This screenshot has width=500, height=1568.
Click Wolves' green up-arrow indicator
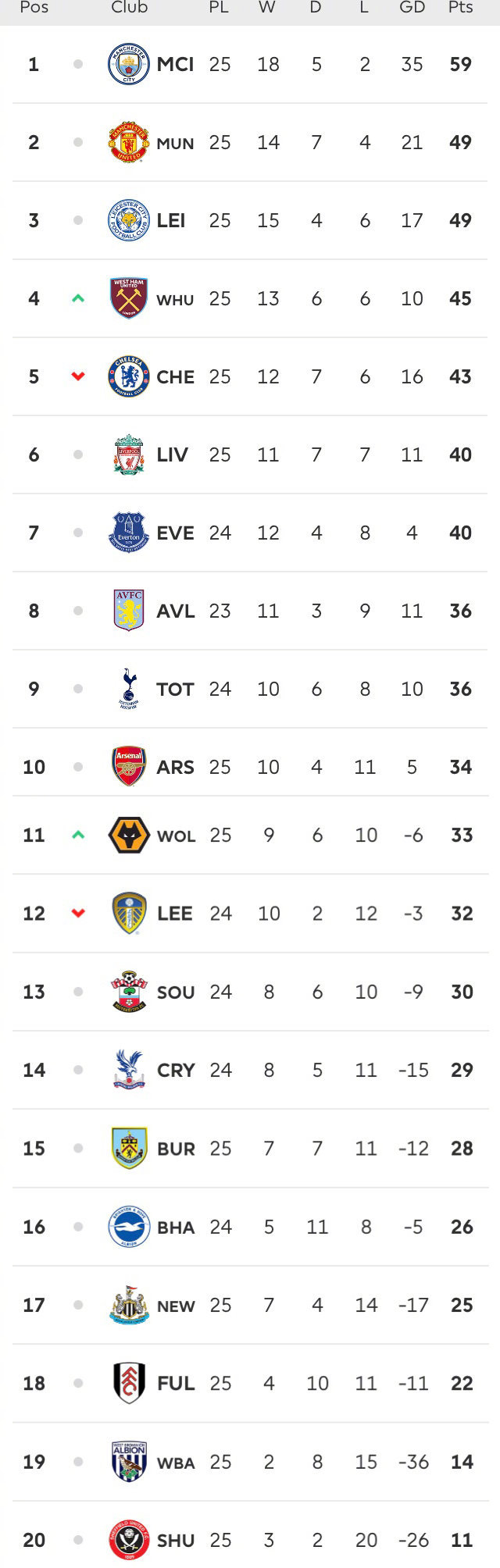click(x=78, y=835)
